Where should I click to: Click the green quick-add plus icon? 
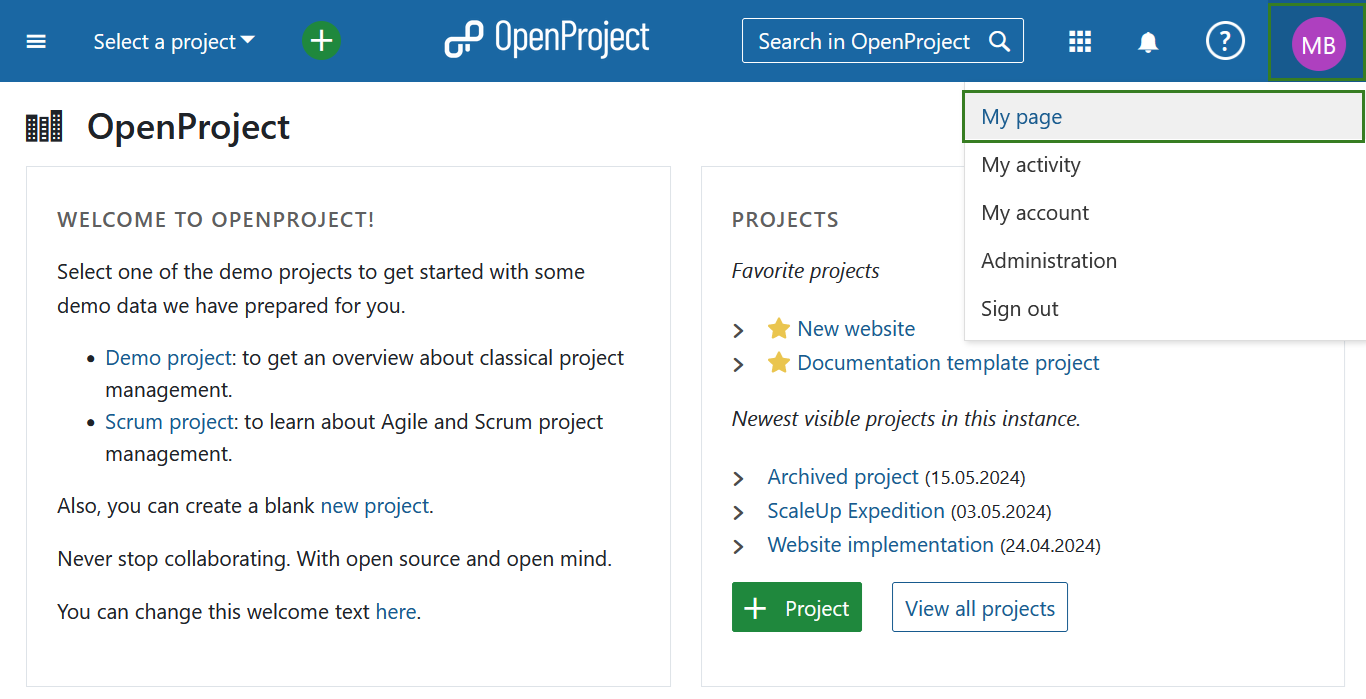(x=321, y=41)
